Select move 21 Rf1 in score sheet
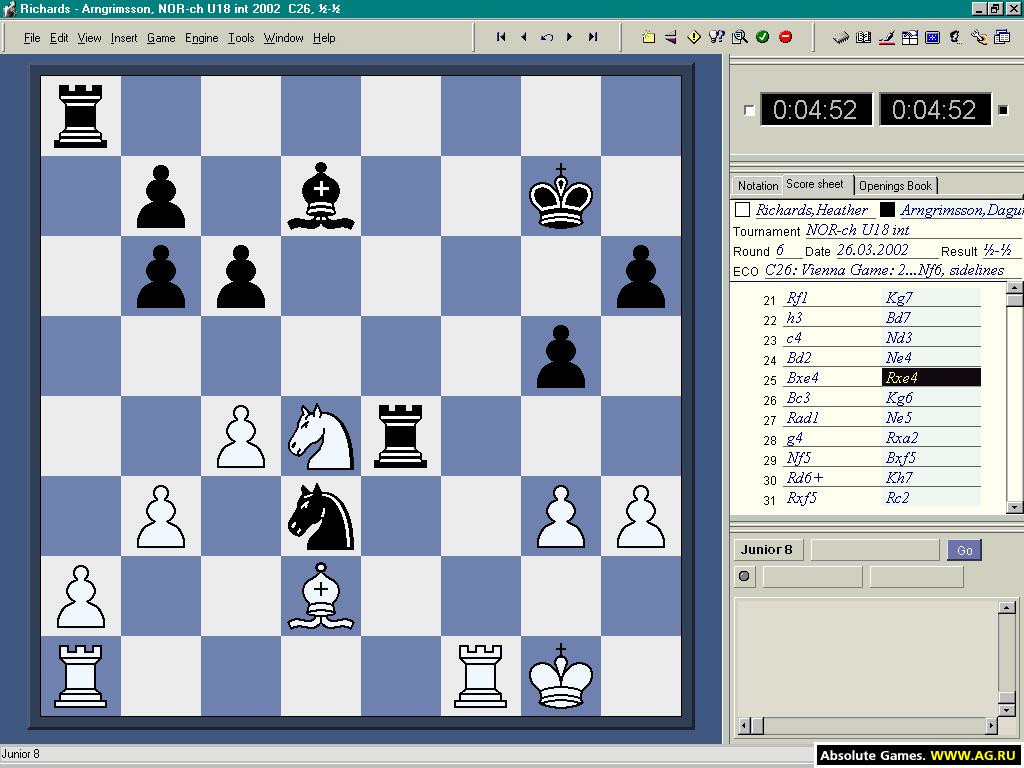This screenshot has width=1024, height=768. pos(831,298)
